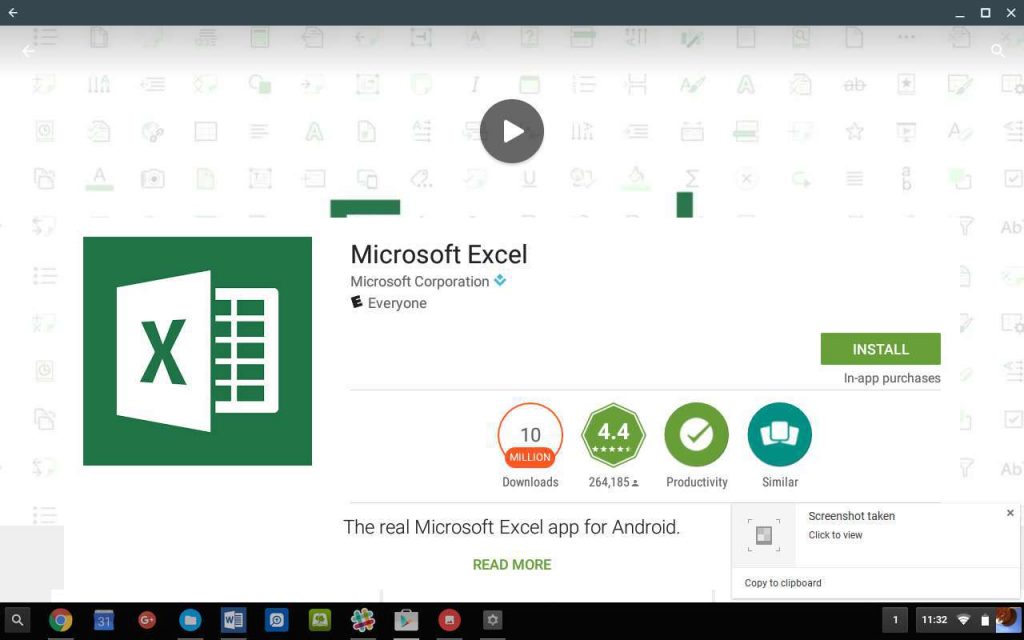Open the blue chat app shelf icon
The image size is (1024, 640).
[x=276, y=620]
